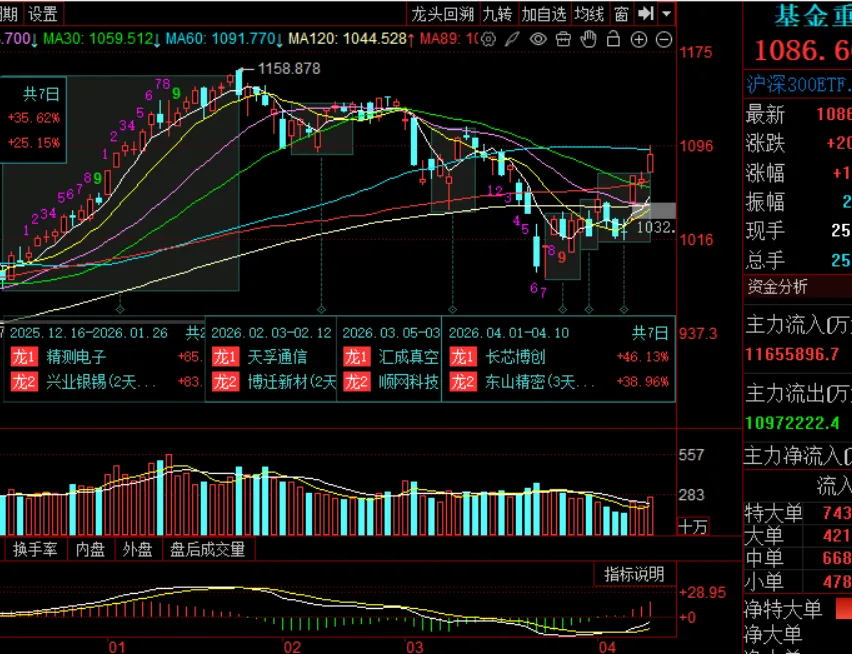The width and height of the screenshot is (852, 654).
Task: Open the toolbox icon
Action: coord(563,39)
